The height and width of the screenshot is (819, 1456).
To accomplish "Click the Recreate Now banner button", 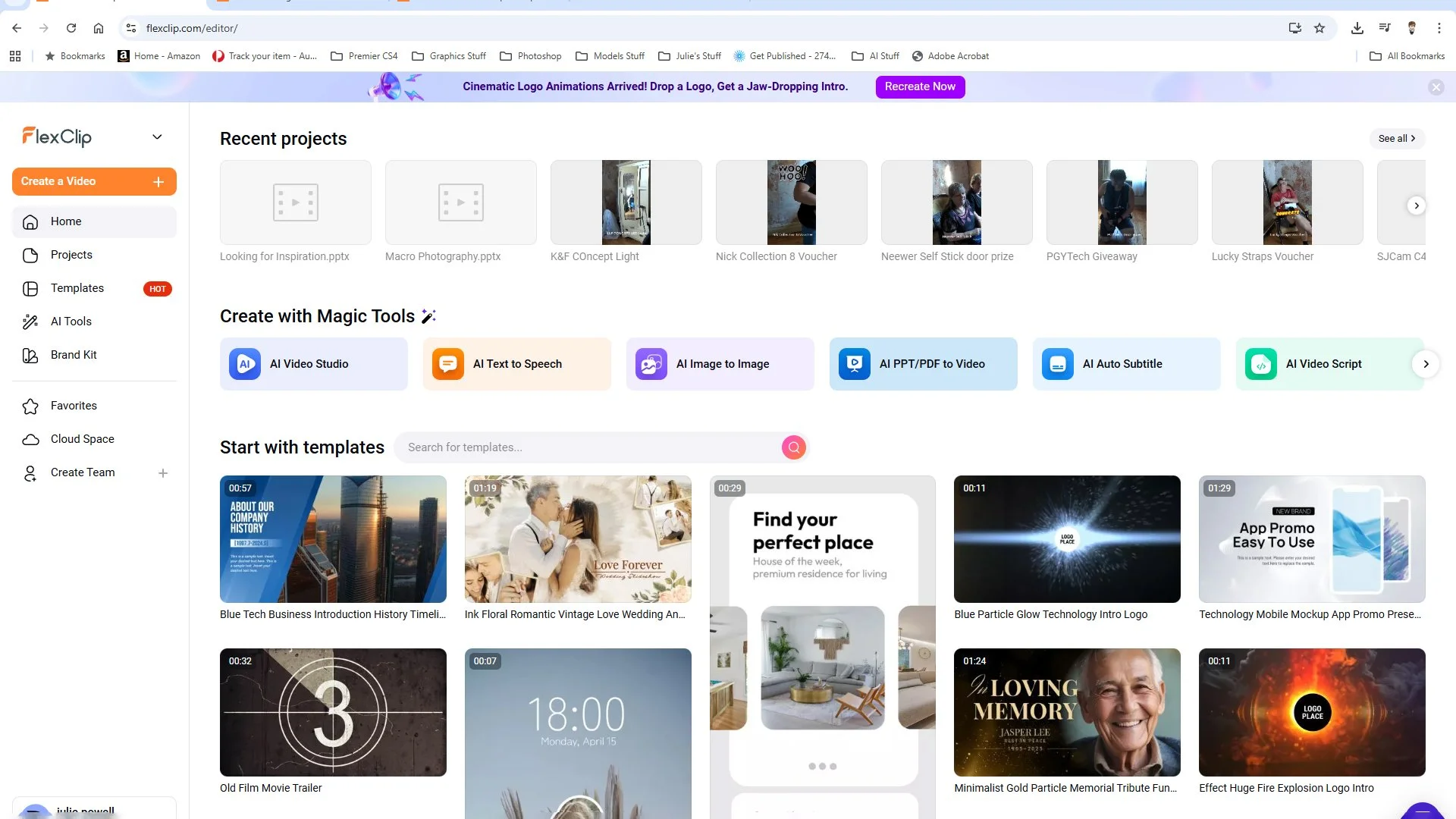I will point(919,86).
